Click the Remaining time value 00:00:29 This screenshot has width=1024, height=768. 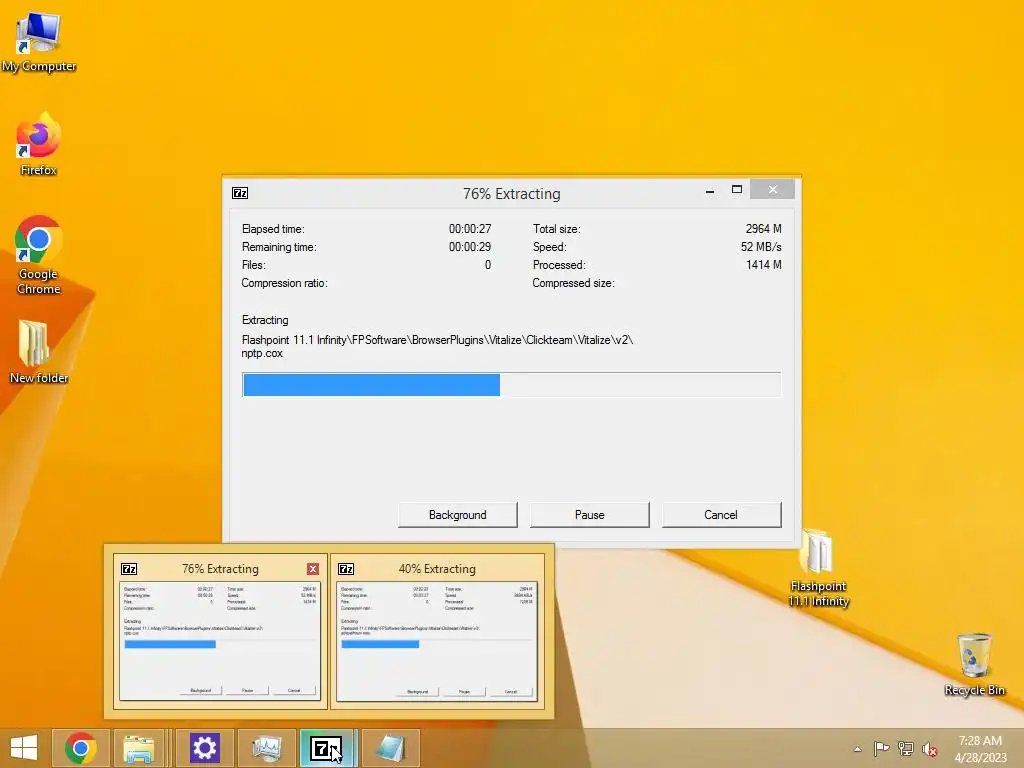pos(470,247)
